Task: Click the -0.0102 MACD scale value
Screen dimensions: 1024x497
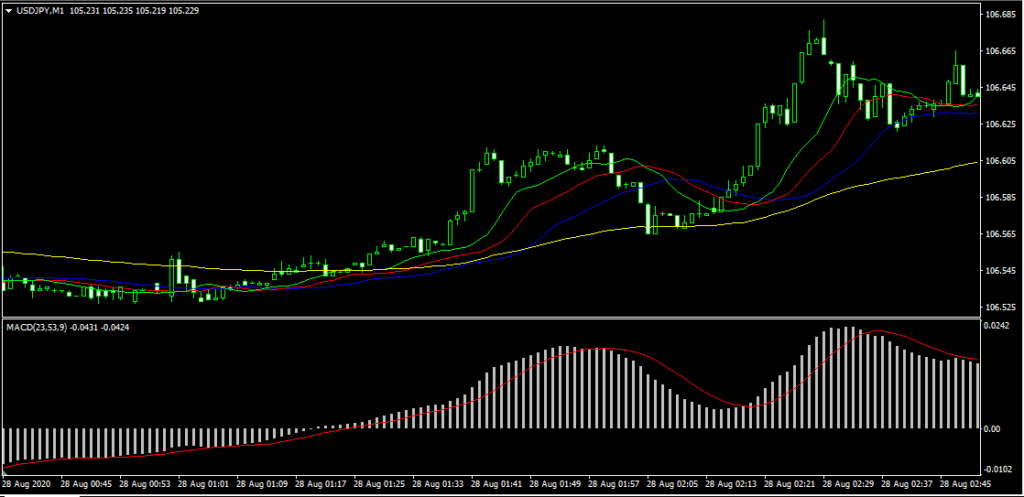Action: pos(1000,469)
